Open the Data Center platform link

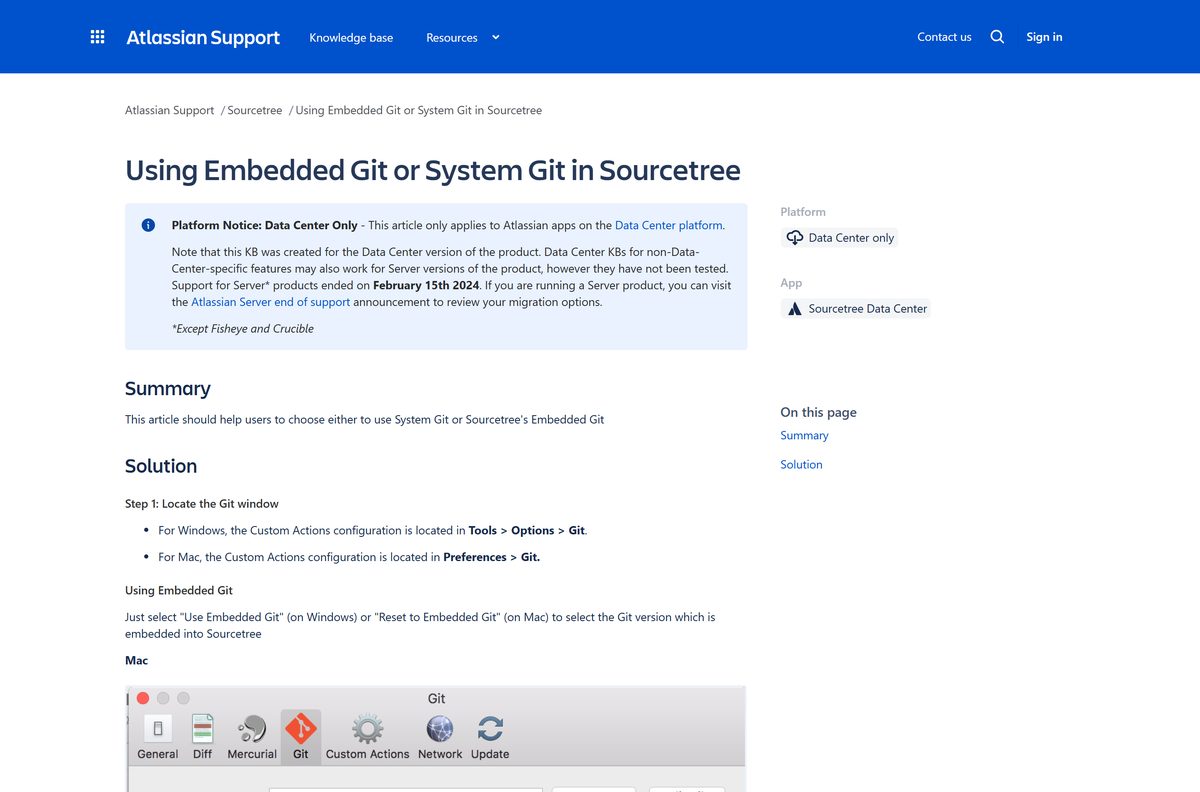pos(668,225)
